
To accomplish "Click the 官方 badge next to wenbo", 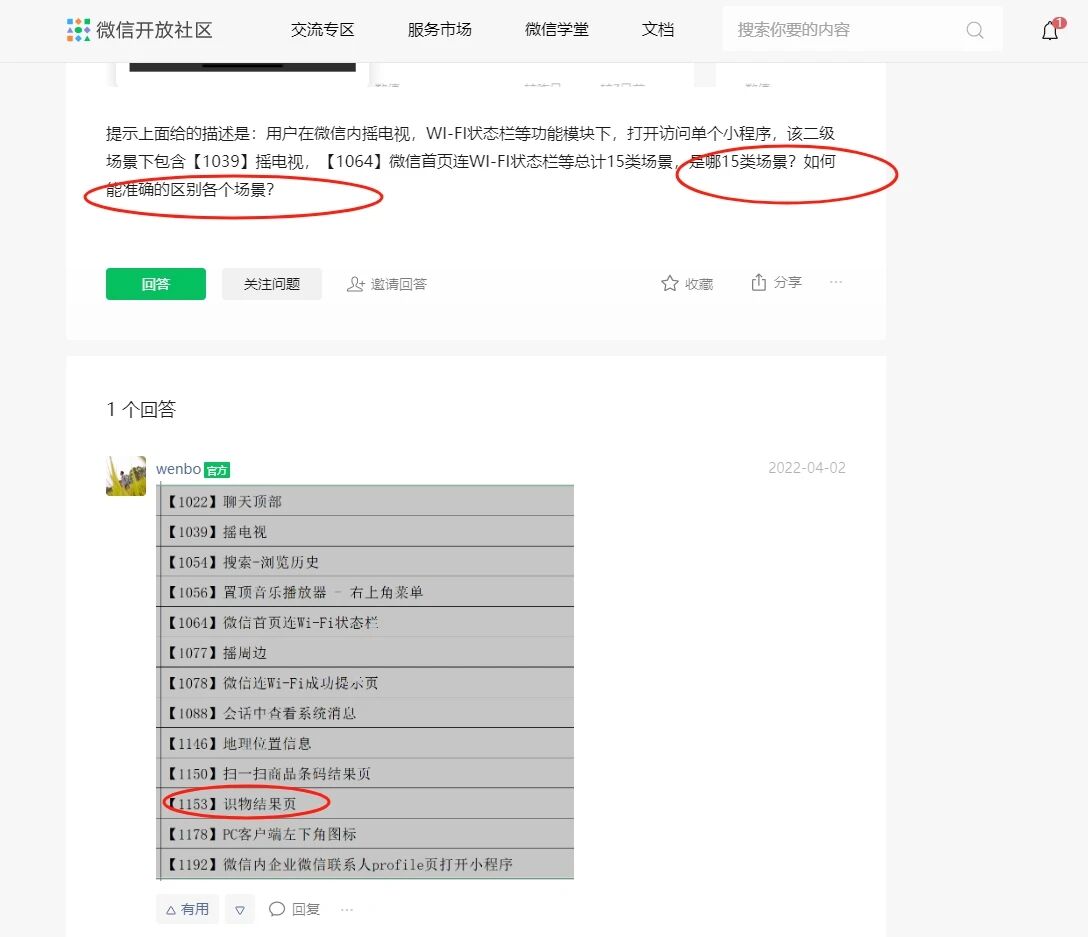I will click(x=217, y=471).
